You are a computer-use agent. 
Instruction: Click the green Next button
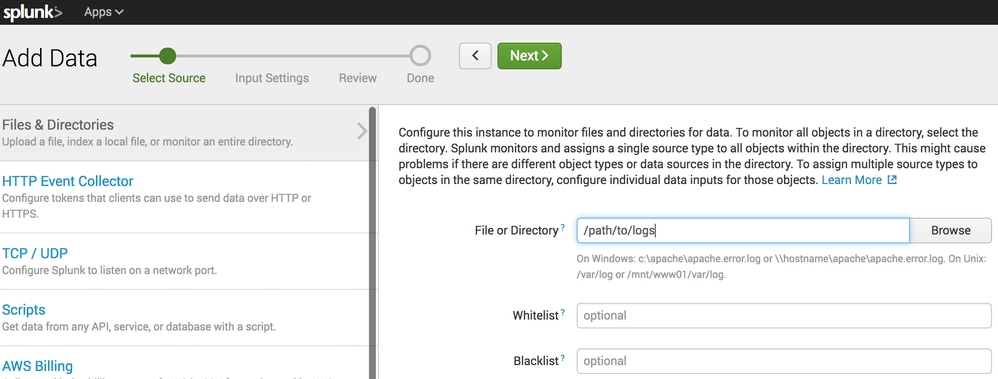tap(529, 56)
